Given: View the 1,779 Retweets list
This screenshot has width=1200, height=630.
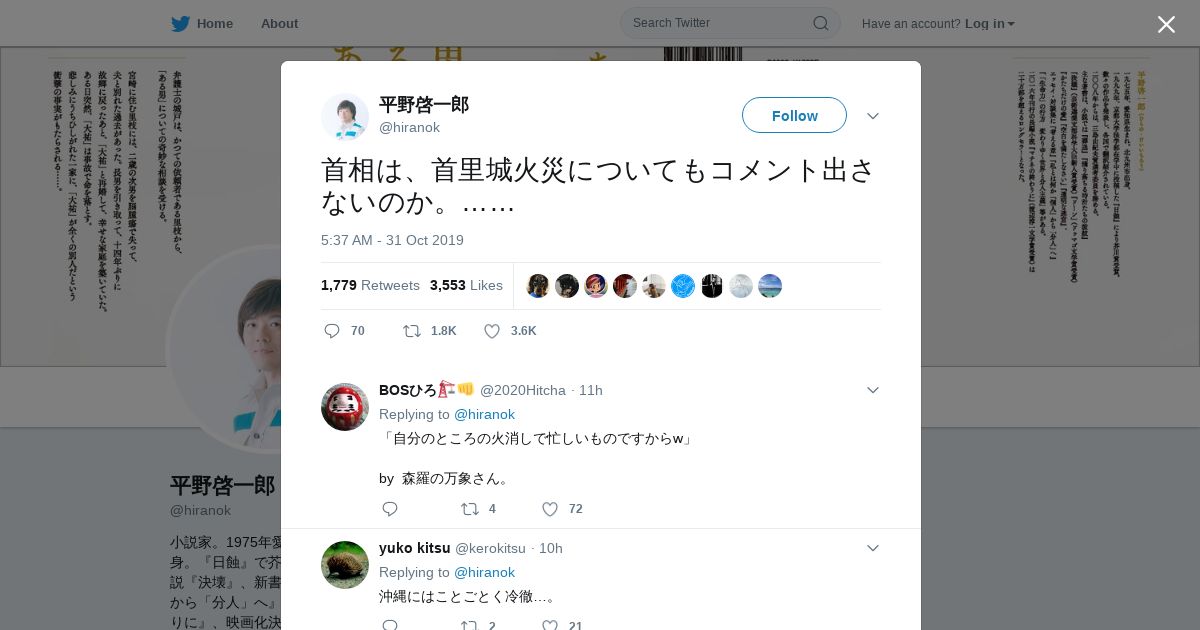Looking at the screenshot, I should (x=370, y=285).
